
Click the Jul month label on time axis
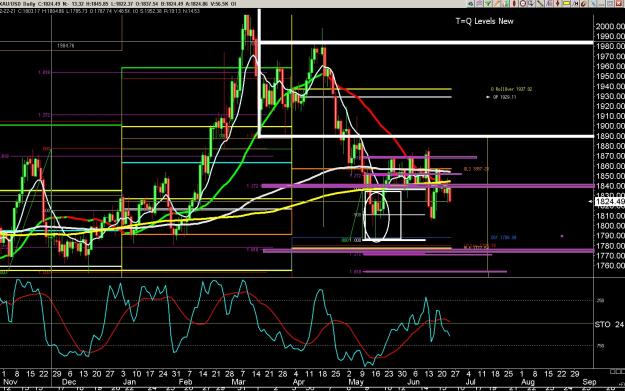click(471, 382)
